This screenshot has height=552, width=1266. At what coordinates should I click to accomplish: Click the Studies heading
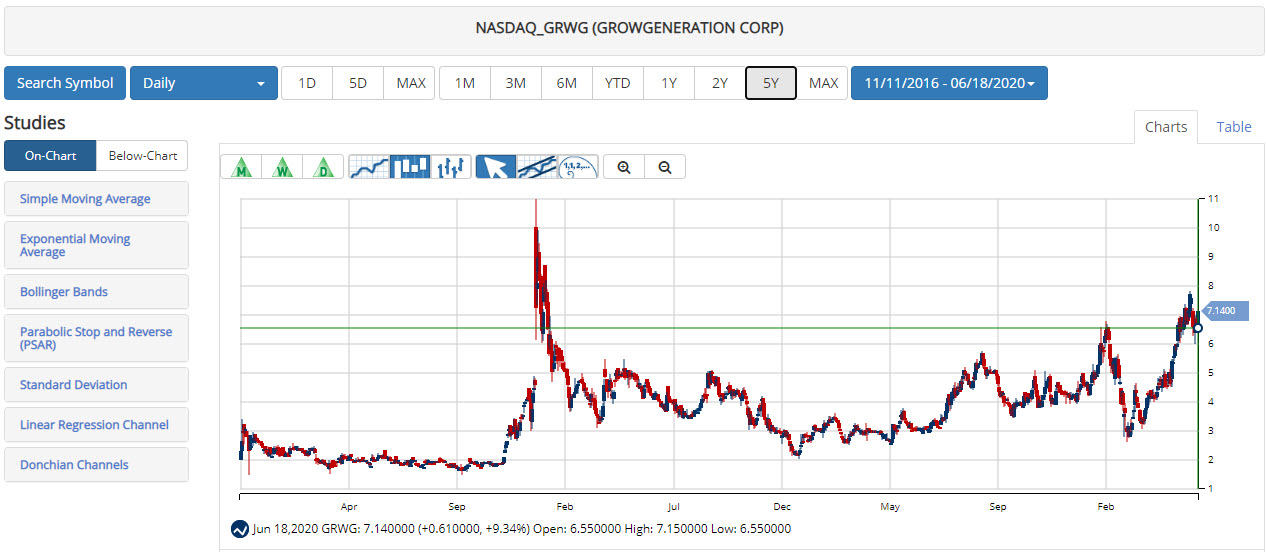coord(35,123)
